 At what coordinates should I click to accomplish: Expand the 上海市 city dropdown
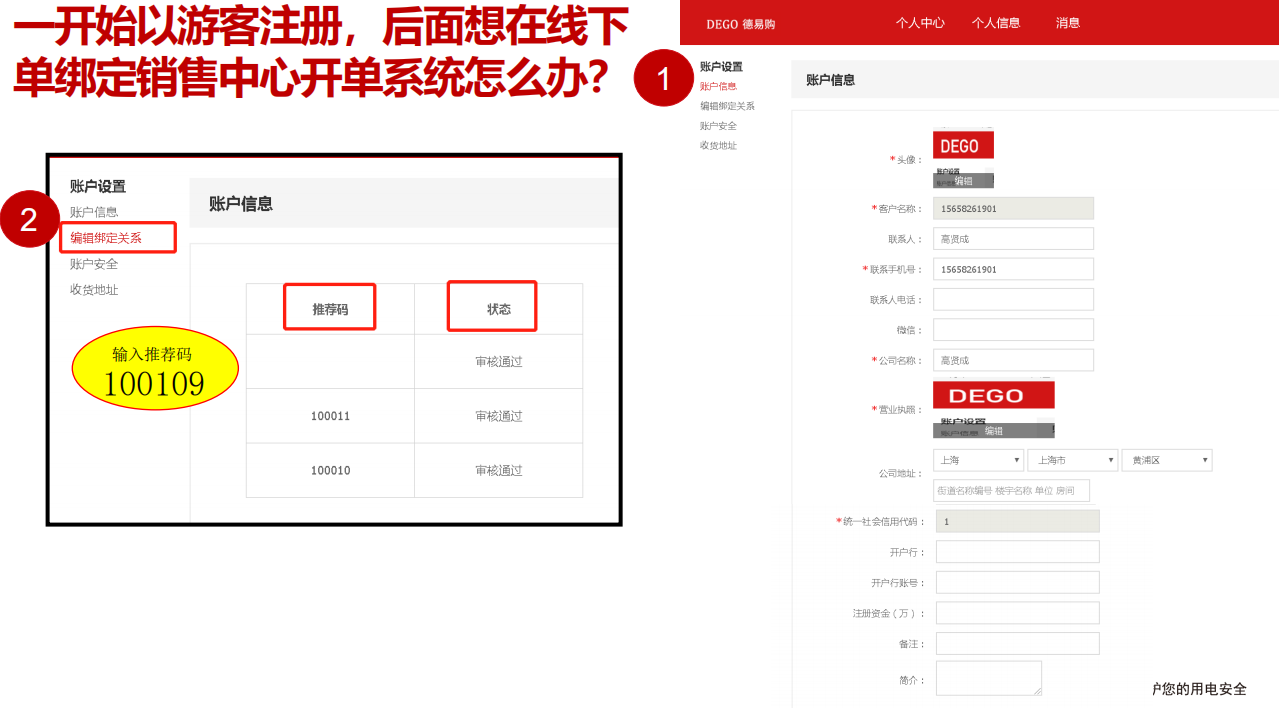coord(1072,460)
